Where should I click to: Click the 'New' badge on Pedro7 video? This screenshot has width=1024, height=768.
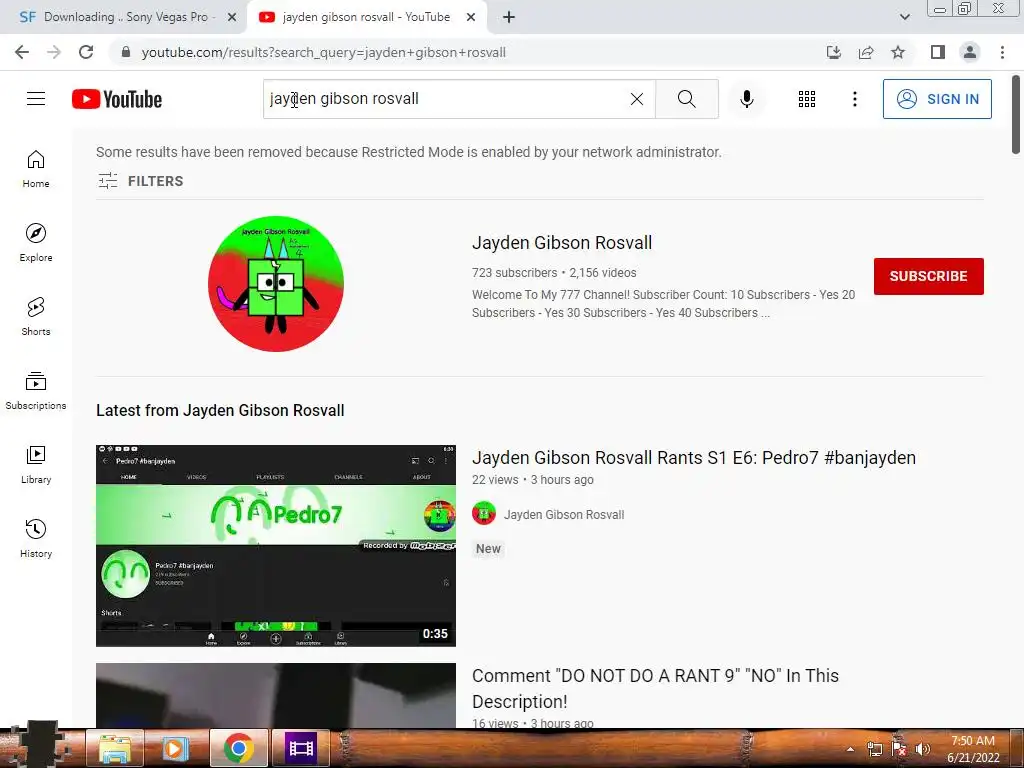[x=488, y=549]
